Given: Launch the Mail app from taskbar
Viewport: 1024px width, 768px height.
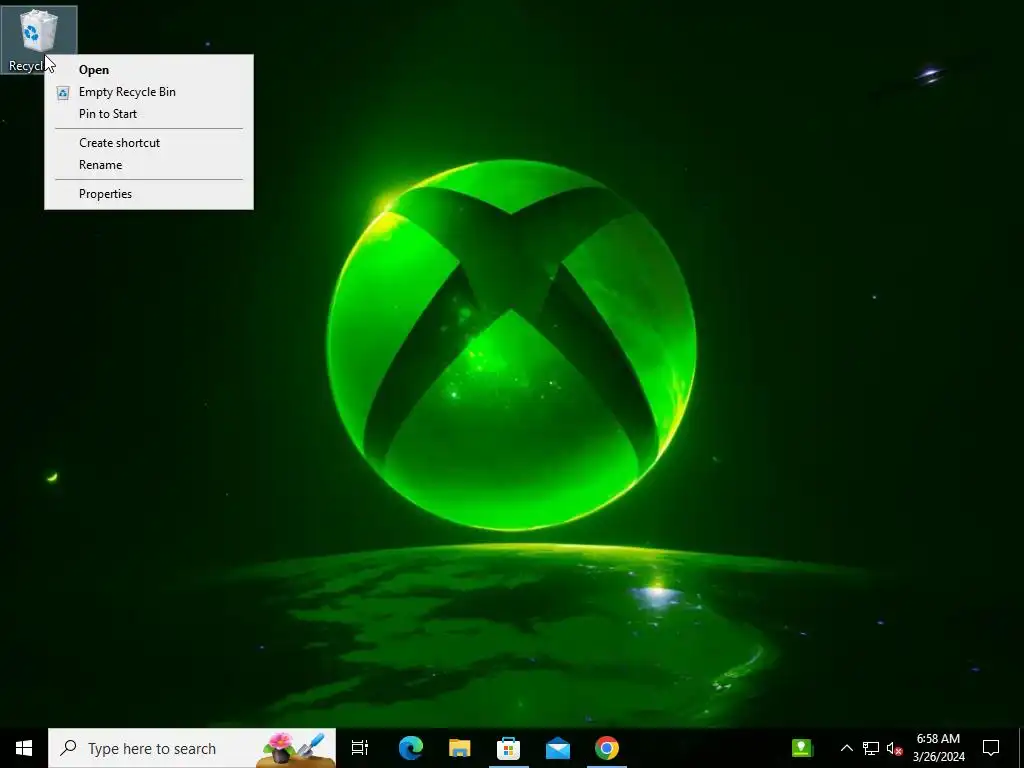Looking at the screenshot, I should 558,748.
